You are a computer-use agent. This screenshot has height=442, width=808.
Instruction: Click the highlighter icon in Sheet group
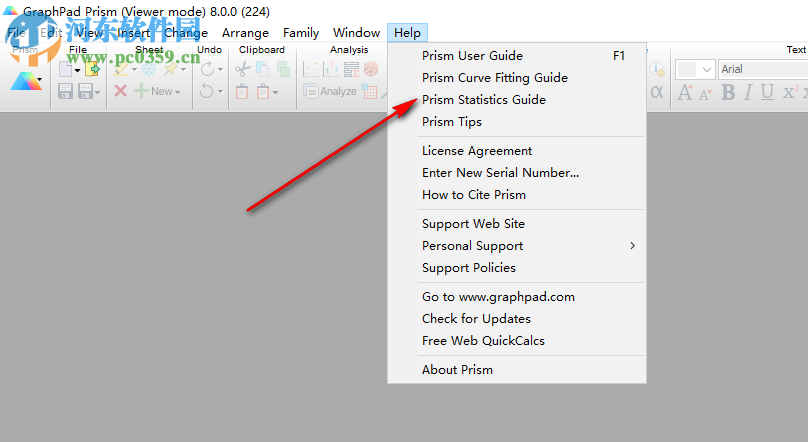122,69
